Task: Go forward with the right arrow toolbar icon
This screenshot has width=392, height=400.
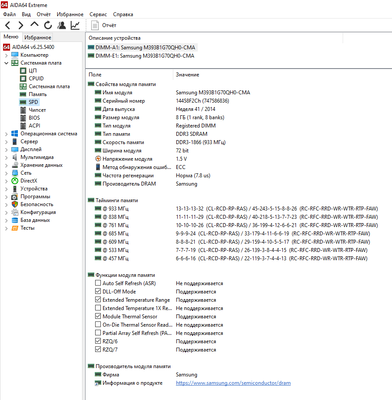Action: [x=21, y=25]
